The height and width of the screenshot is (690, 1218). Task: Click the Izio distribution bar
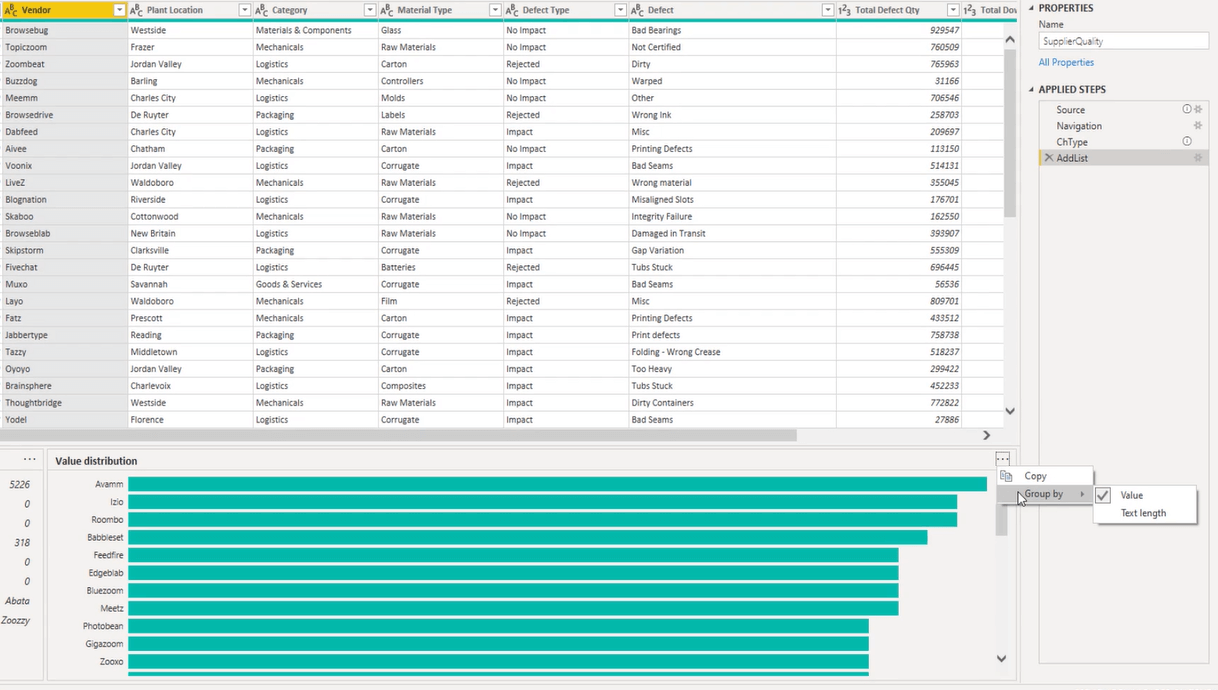(542, 502)
